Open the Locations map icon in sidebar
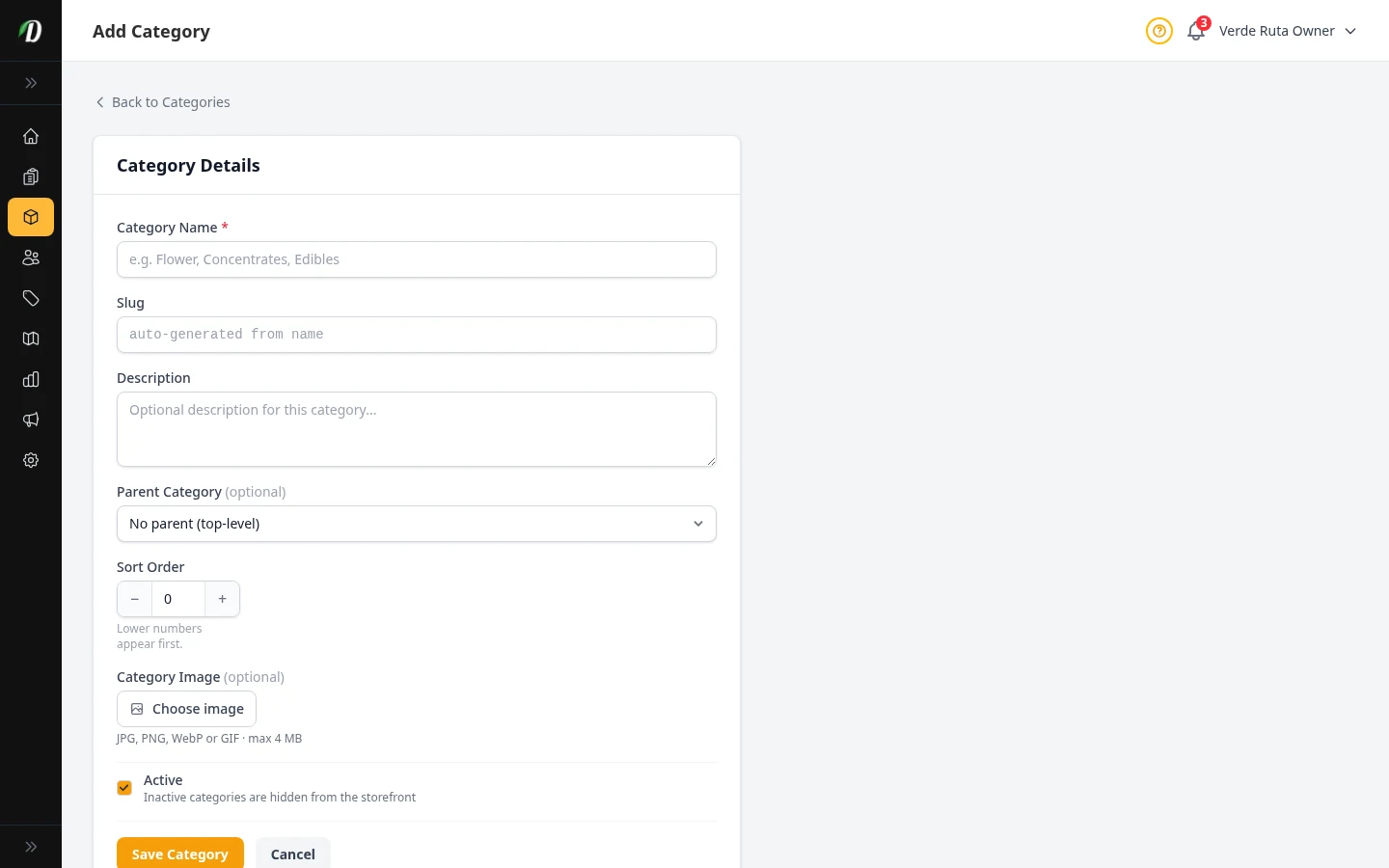Image resolution: width=1389 pixels, height=868 pixels. pos(30,339)
